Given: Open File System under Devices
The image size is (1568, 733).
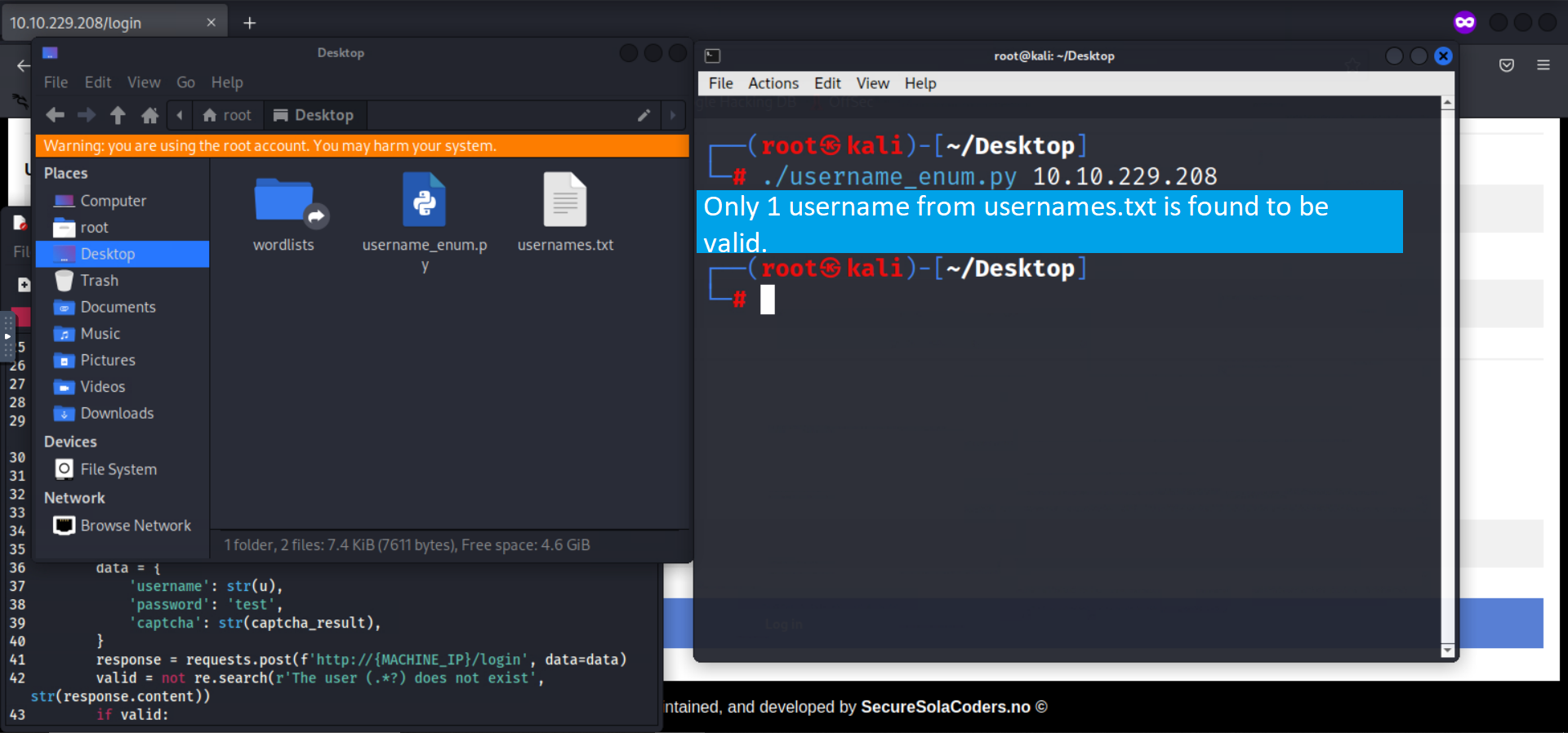Looking at the screenshot, I should pos(118,469).
